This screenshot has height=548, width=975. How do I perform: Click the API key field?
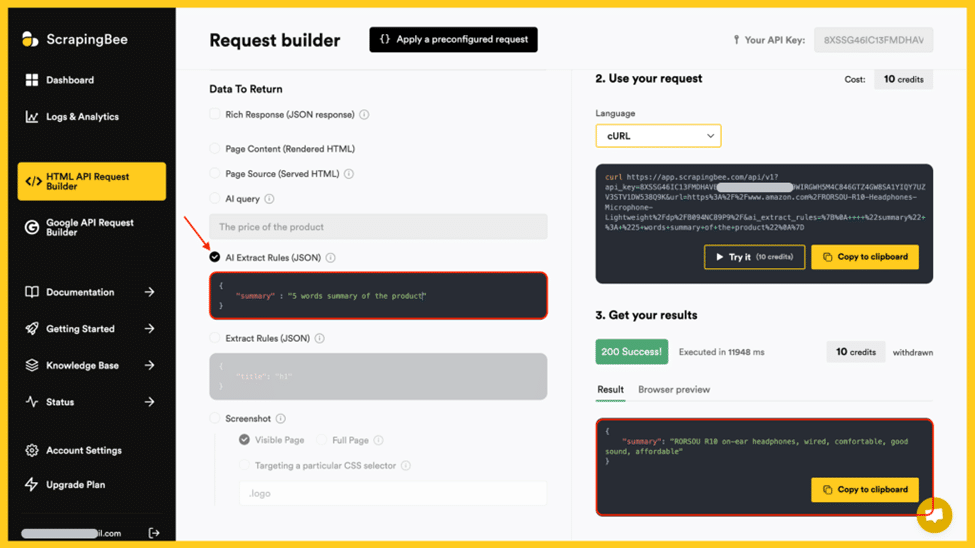pyautogui.click(x=874, y=40)
